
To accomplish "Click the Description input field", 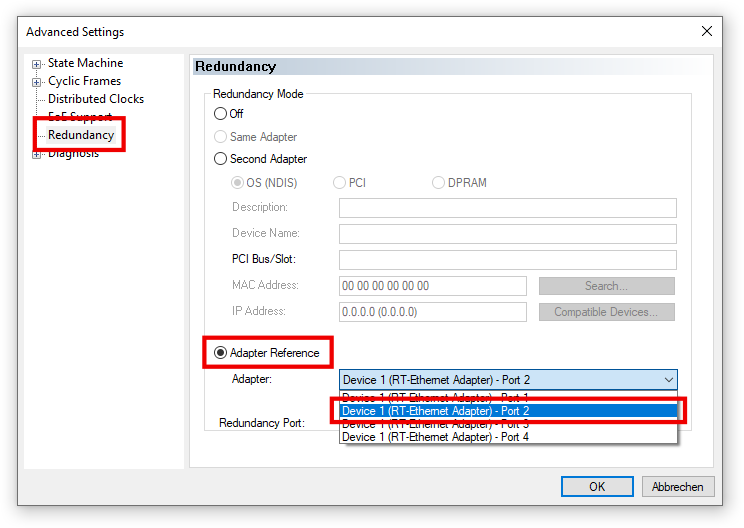I will 508,208.
